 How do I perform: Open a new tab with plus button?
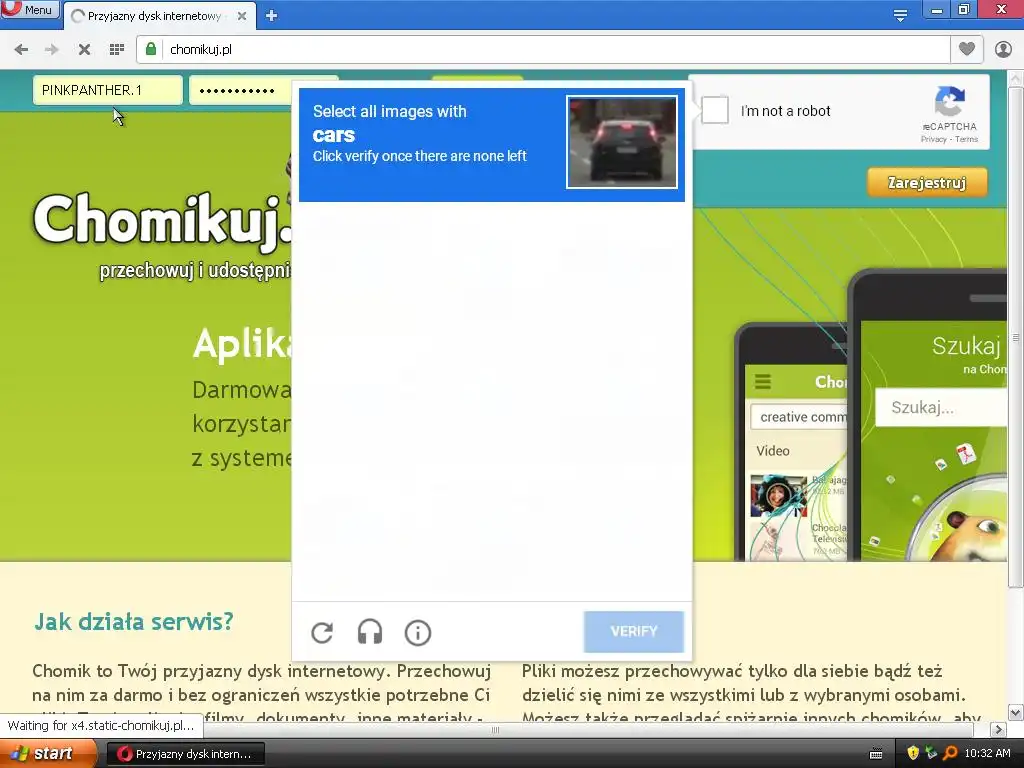pyautogui.click(x=272, y=16)
